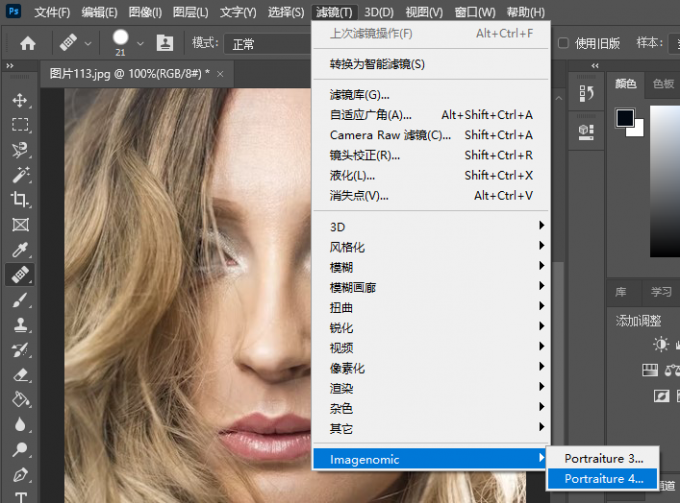Open the brush size preset picker arrow

(140, 43)
